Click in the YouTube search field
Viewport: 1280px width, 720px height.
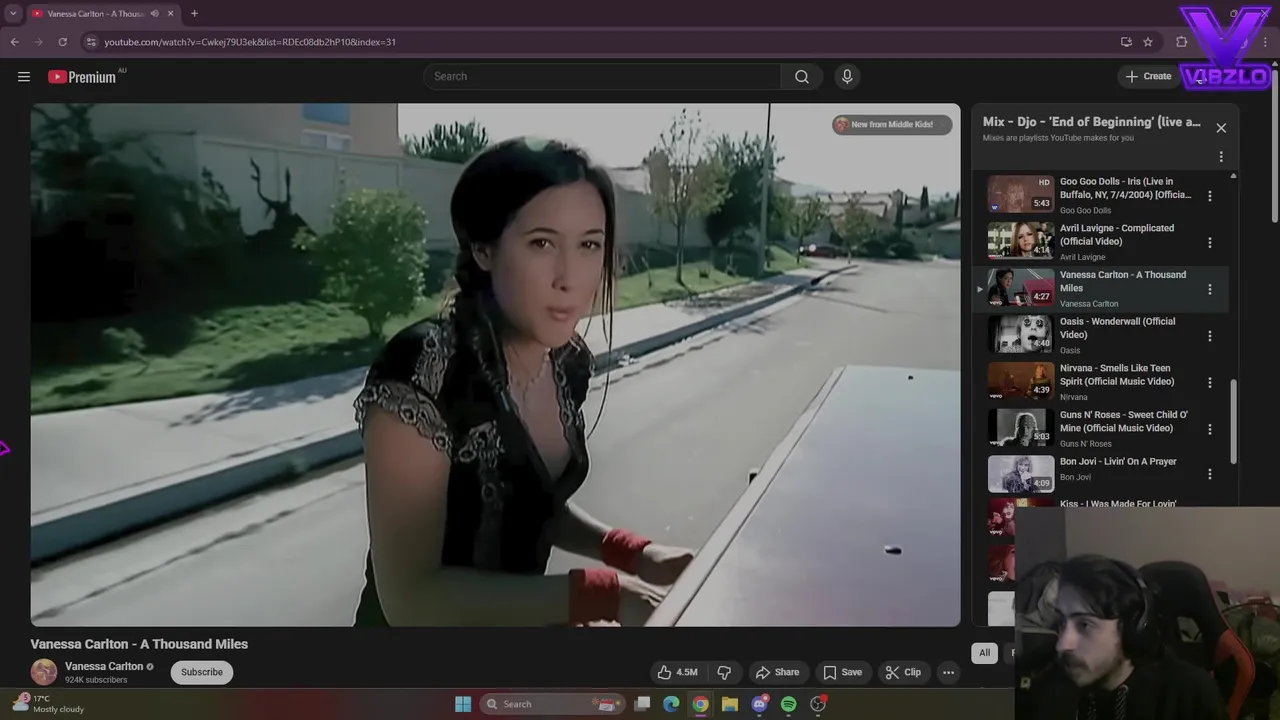pos(603,76)
